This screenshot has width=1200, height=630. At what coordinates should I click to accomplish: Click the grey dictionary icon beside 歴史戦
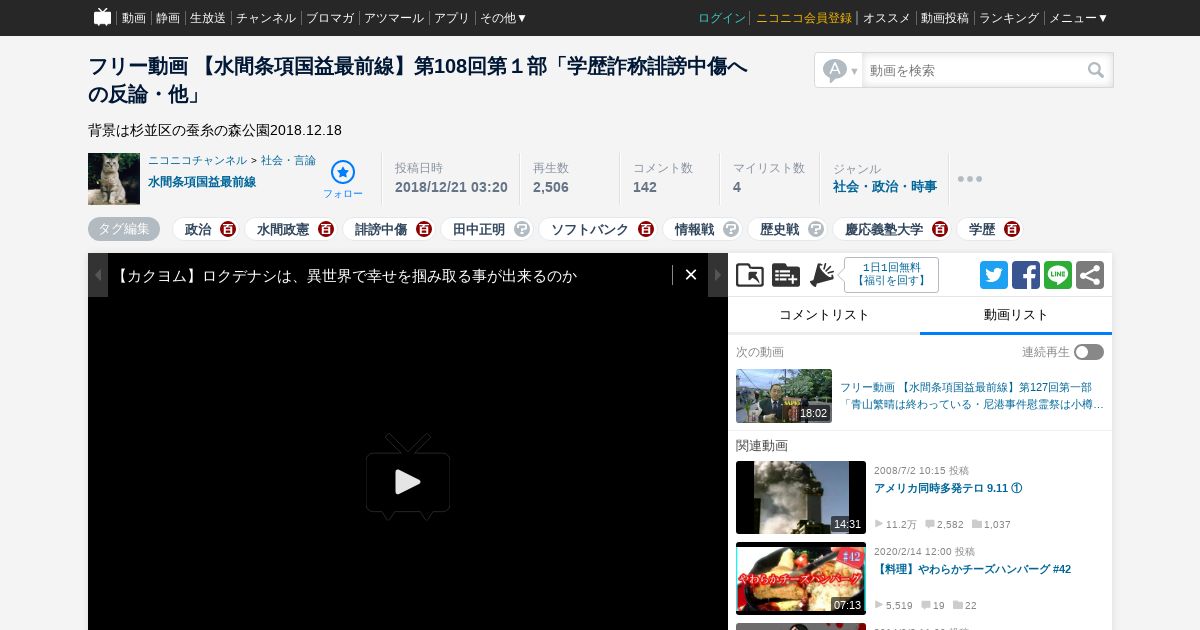pos(816,229)
